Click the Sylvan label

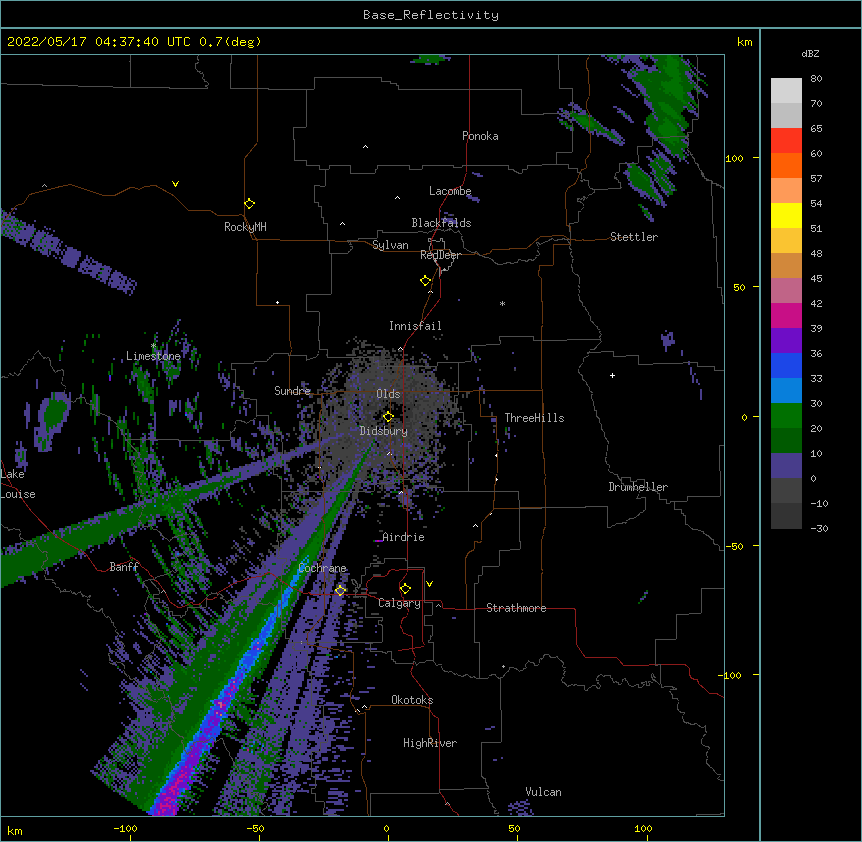(390, 245)
